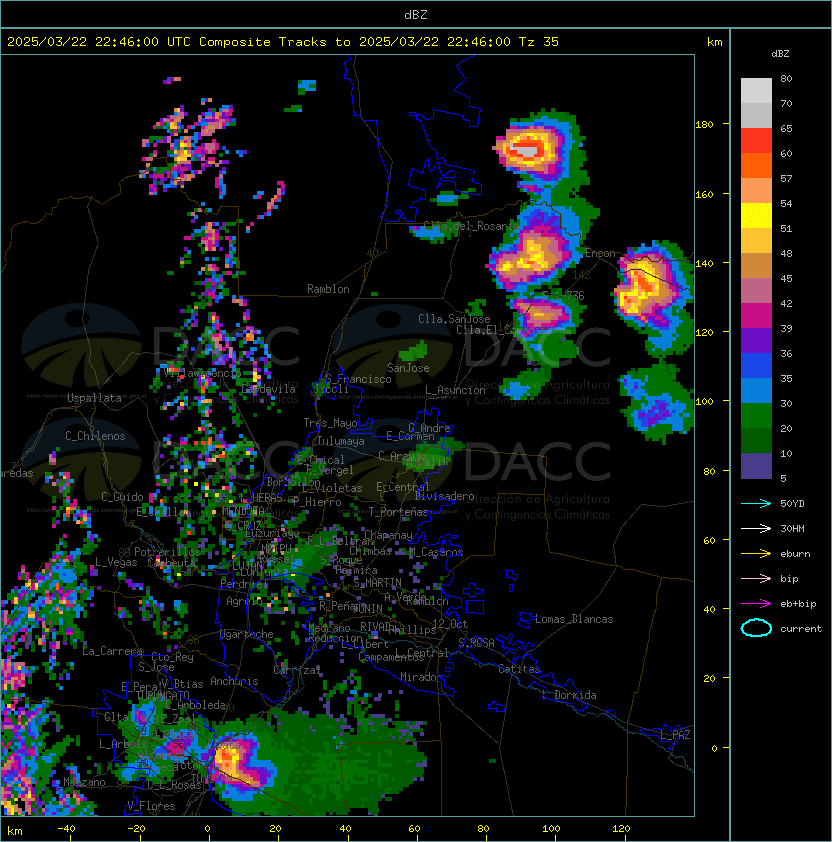Select the red 60-65 dBZ swatch
This screenshot has height=842, width=832.
pyautogui.click(x=756, y=141)
